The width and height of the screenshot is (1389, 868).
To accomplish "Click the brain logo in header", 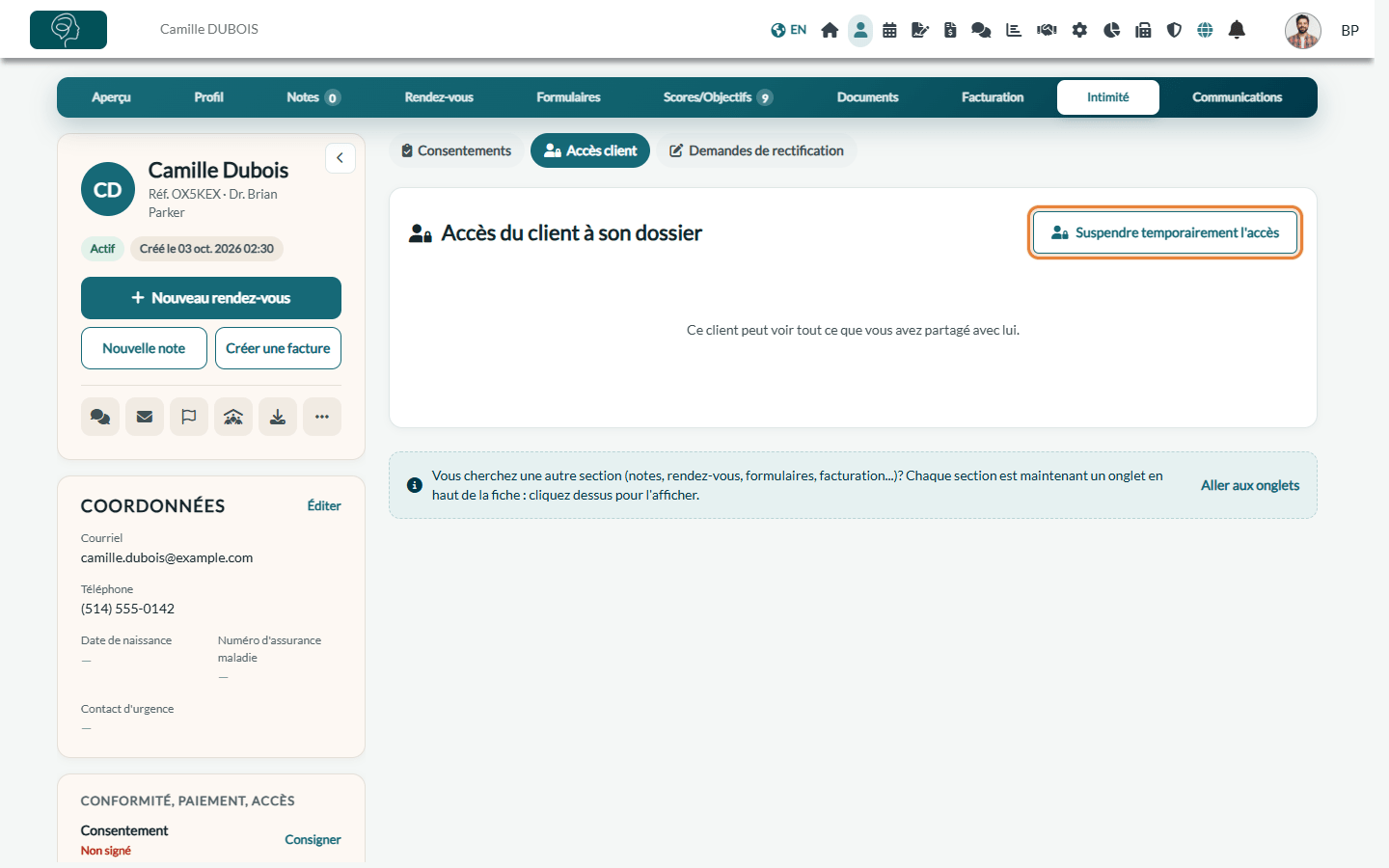I will click(68, 30).
